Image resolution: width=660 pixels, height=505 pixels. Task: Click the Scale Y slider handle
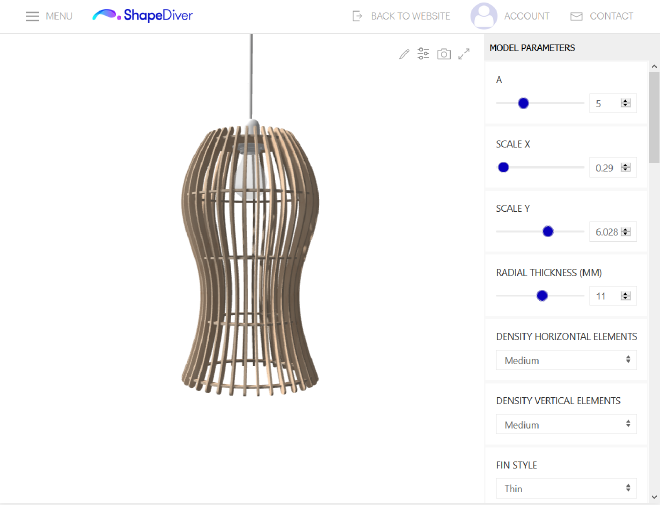click(x=548, y=231)
